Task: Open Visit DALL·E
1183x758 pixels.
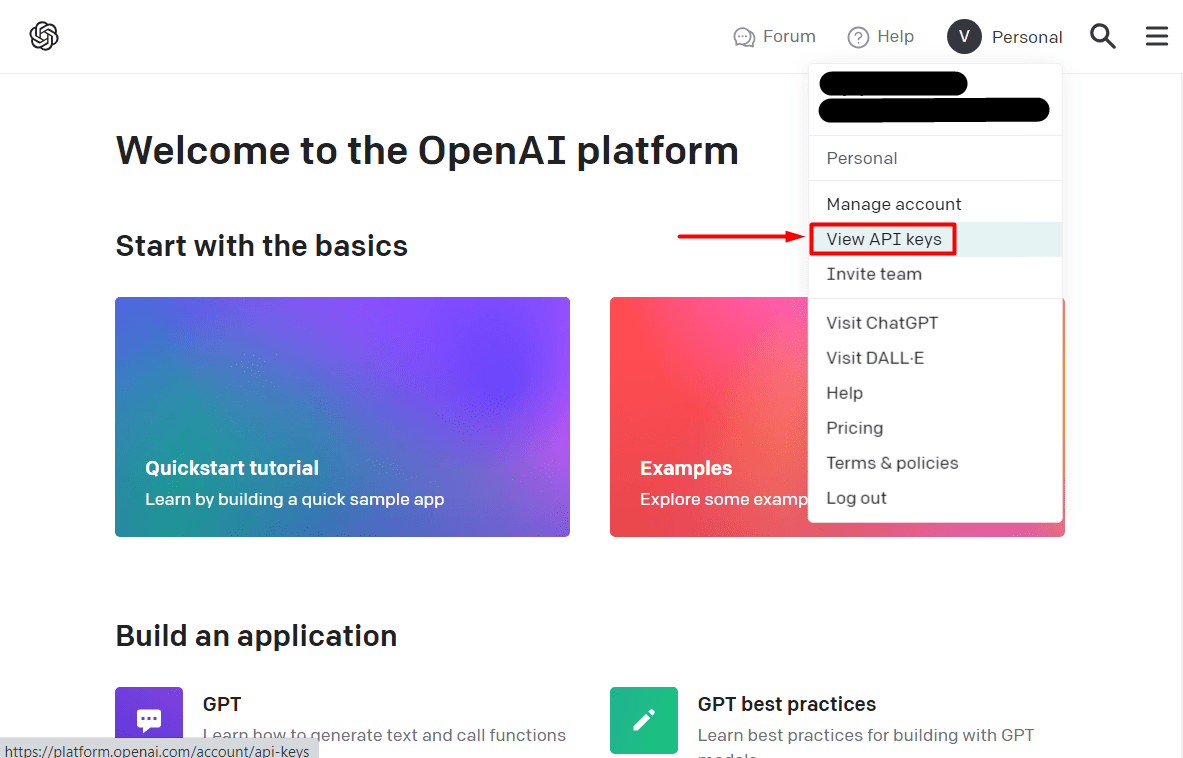Action: pos(875,357)
